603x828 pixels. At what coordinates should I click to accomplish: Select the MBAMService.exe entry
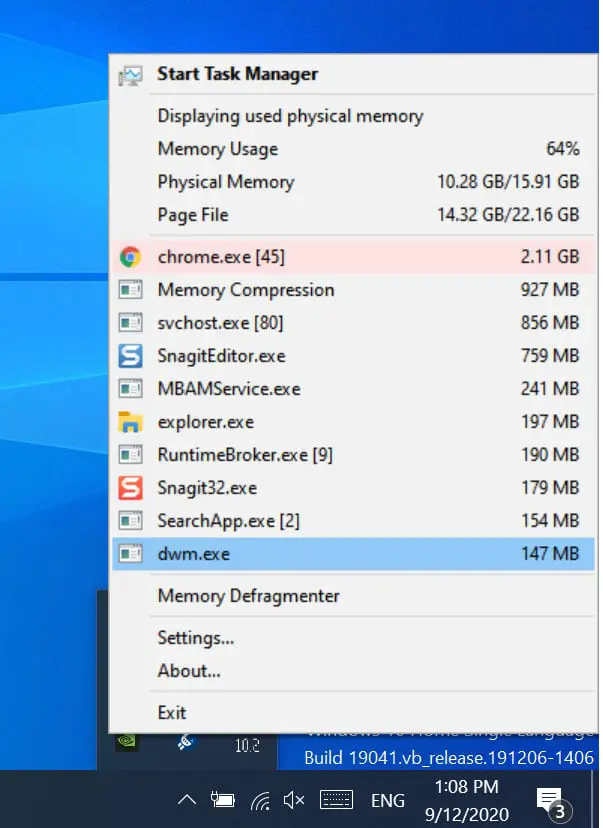click(x=353, y=389)
